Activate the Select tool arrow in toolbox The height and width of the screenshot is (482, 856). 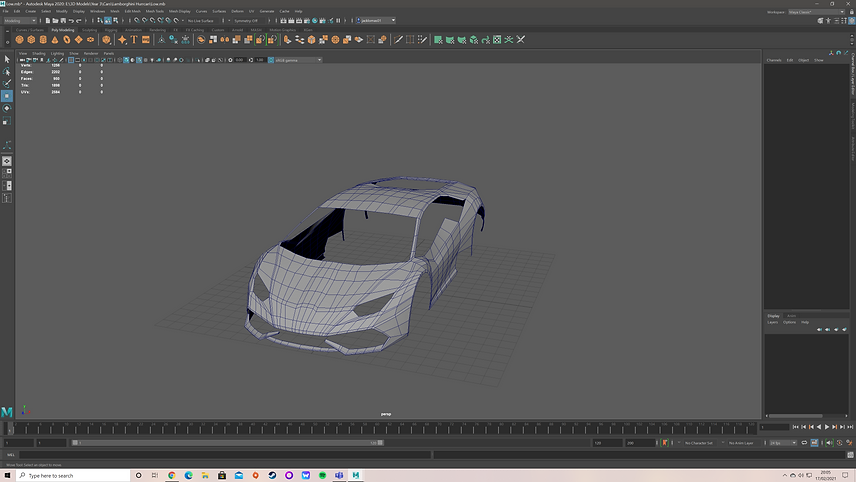7,60
